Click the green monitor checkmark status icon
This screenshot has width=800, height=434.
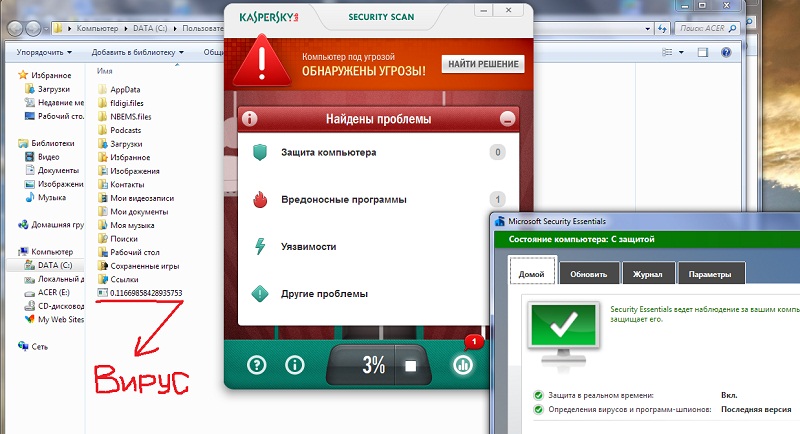564,331
